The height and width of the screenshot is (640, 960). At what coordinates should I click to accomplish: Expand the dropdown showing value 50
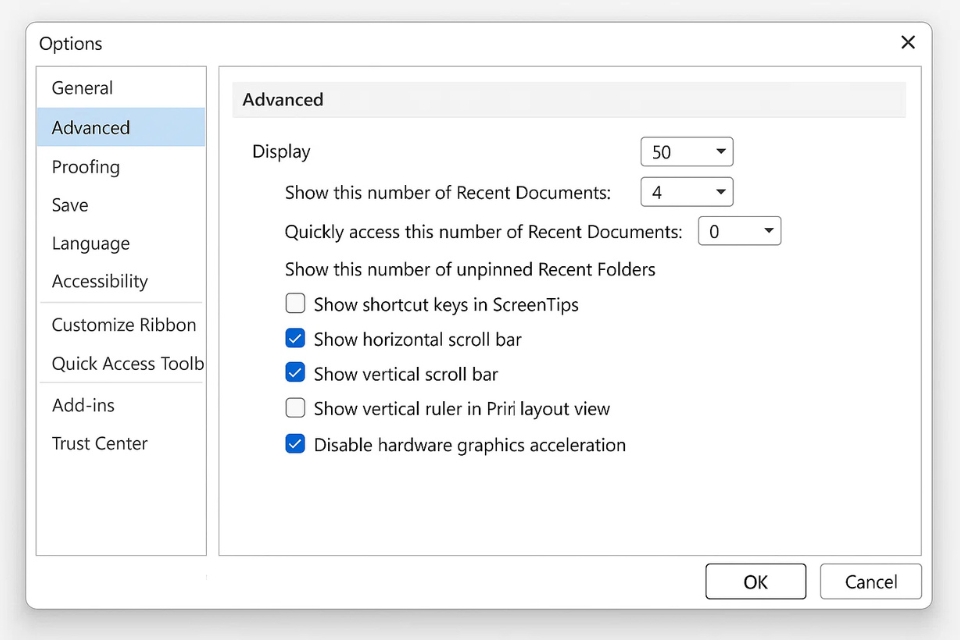687,152
